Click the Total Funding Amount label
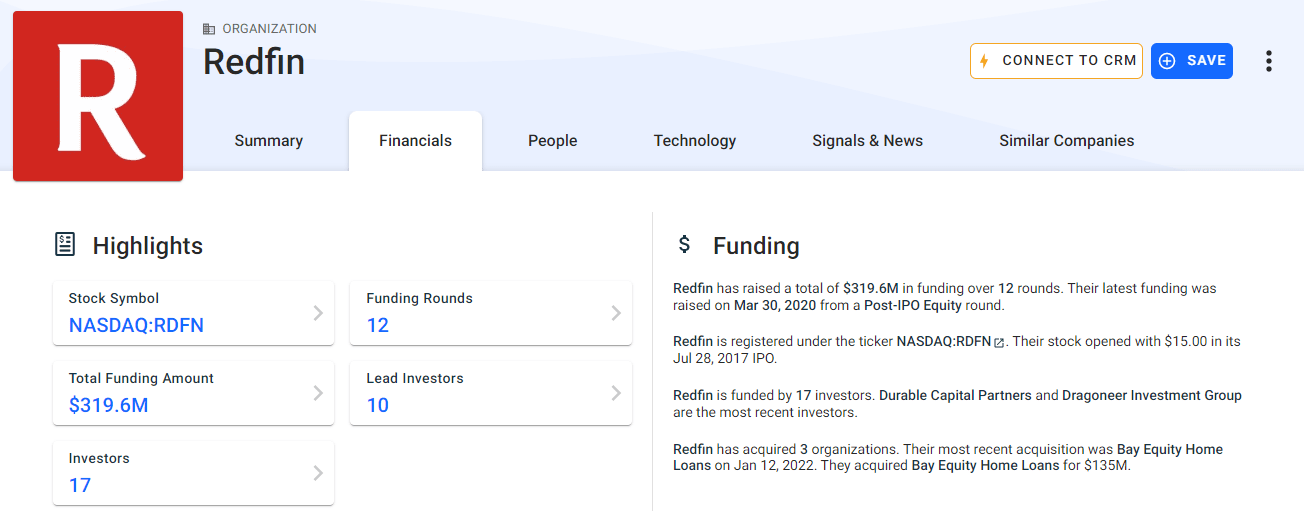This screenshot has height=511, width=1304. click(x=141, y=378)
